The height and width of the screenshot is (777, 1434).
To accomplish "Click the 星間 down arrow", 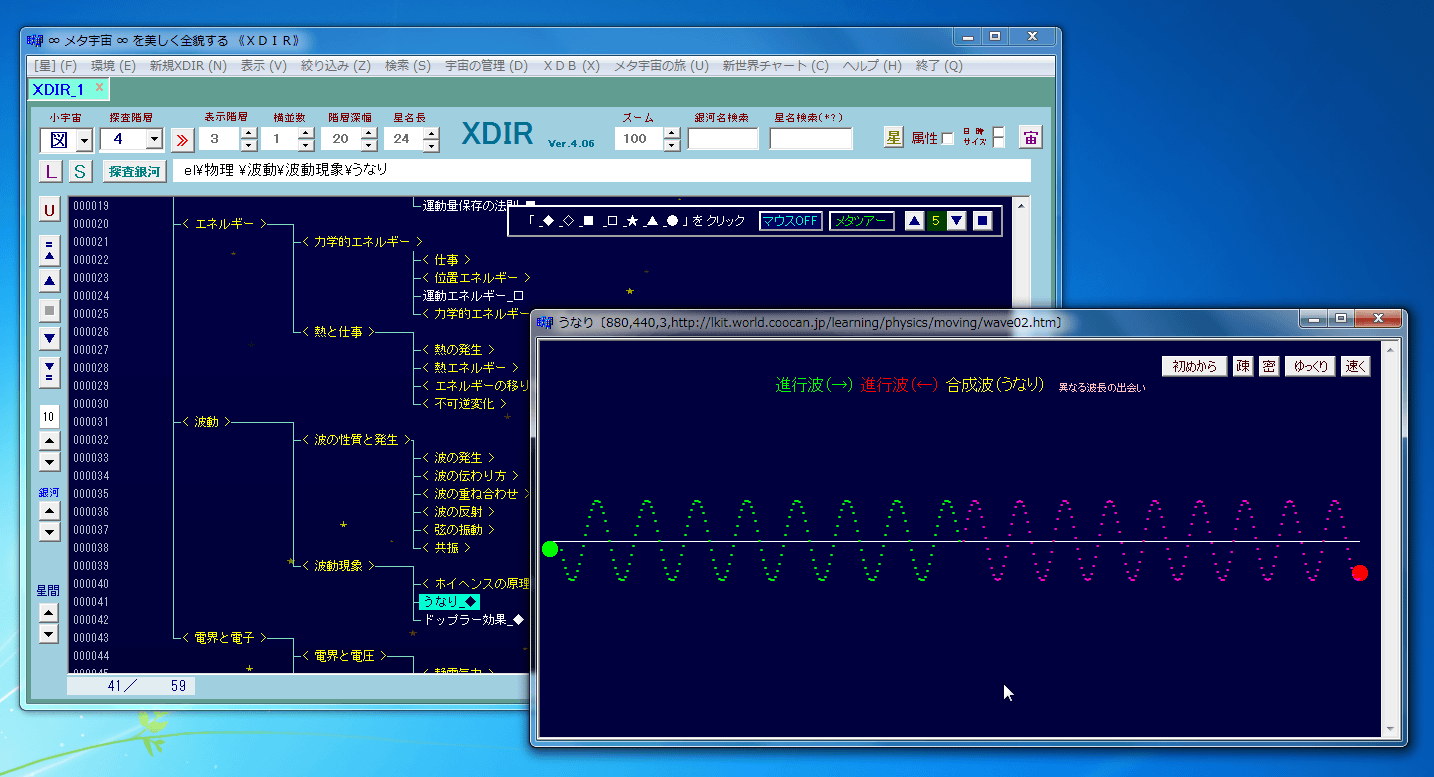I will 49,633.
